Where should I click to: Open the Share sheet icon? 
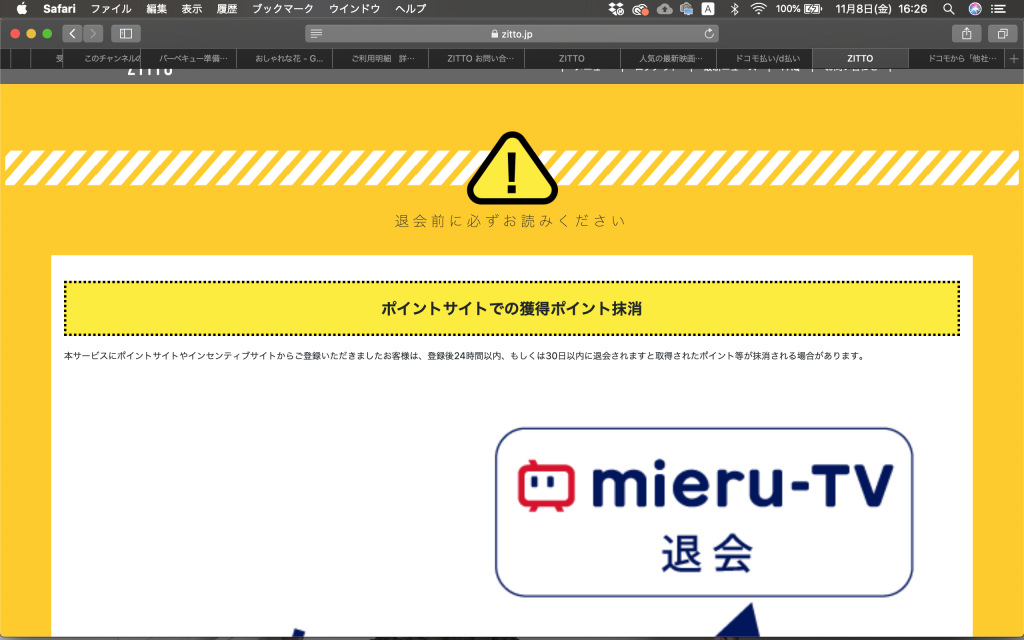[967, 33]
